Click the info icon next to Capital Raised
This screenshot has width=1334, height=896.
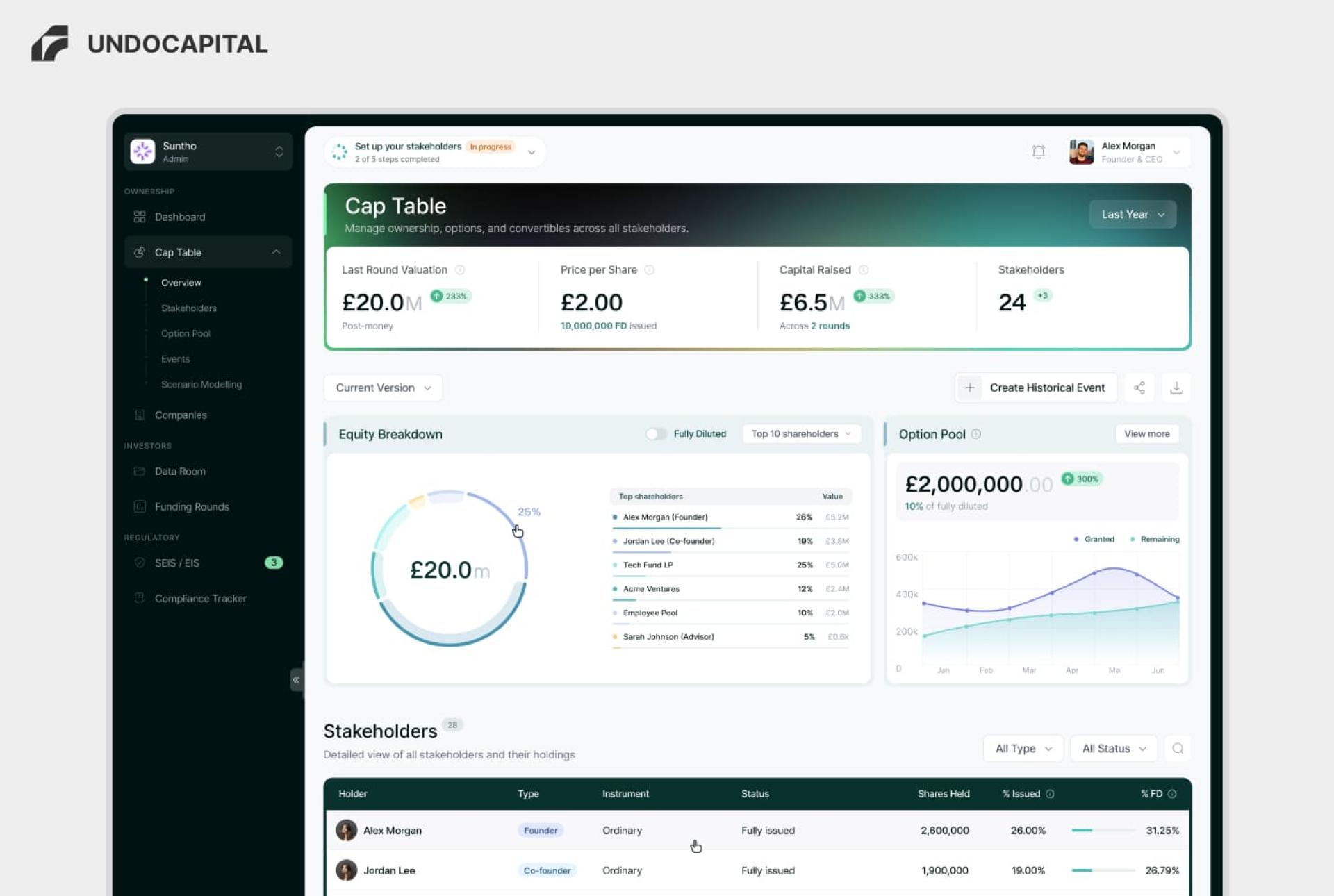click(863, 269)
